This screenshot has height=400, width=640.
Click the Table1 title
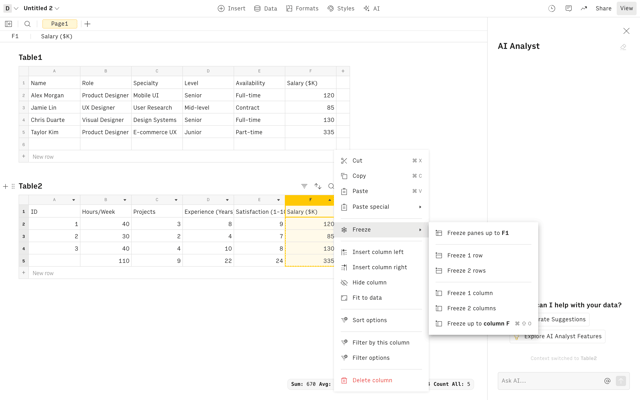[30, 58]
